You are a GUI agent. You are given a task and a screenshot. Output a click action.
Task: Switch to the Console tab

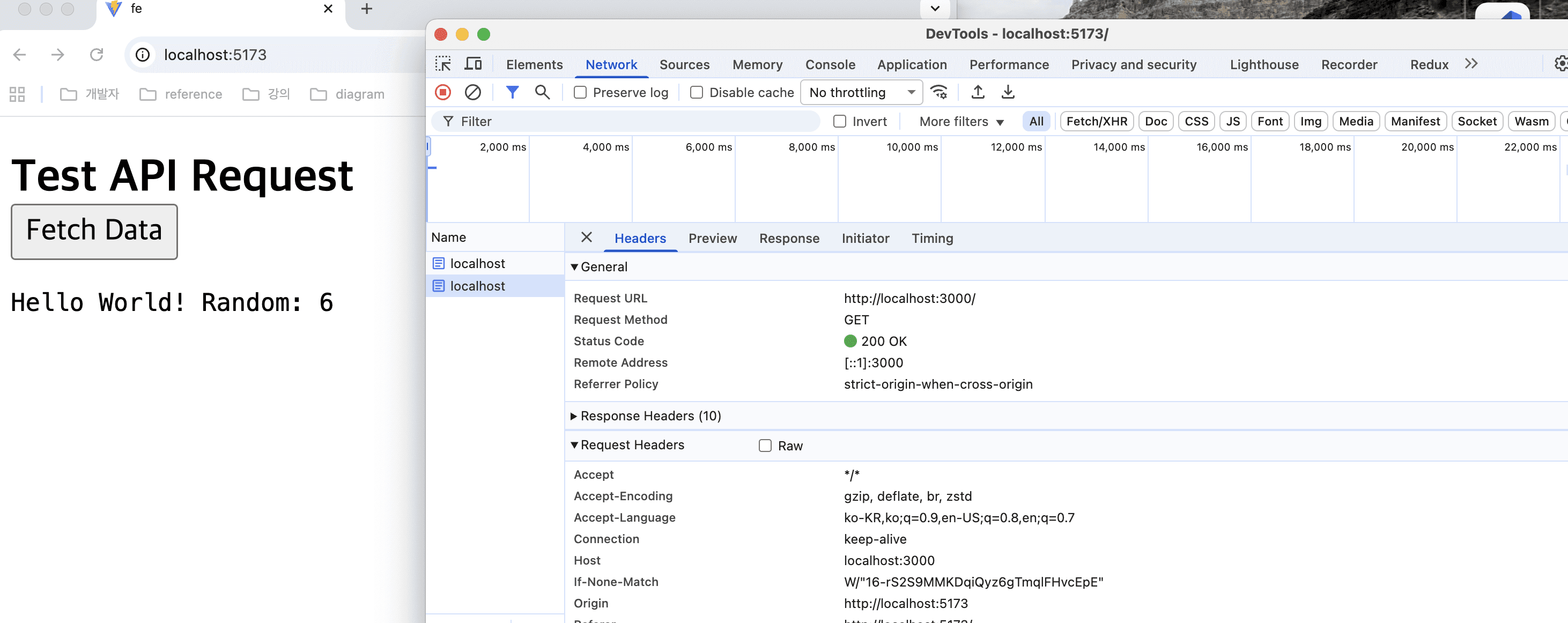[x=830, y=64]
